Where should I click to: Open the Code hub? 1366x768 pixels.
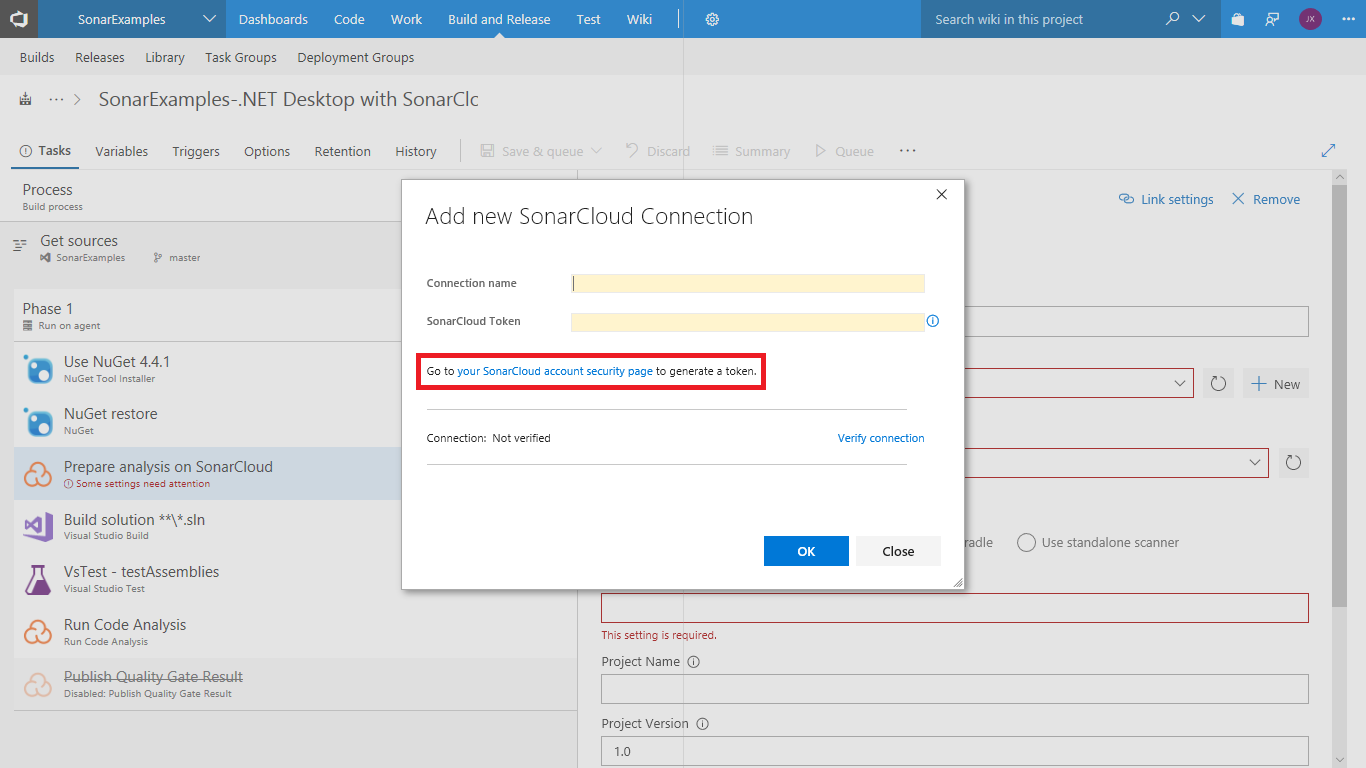pyautogui.click(x=349, y=19)
